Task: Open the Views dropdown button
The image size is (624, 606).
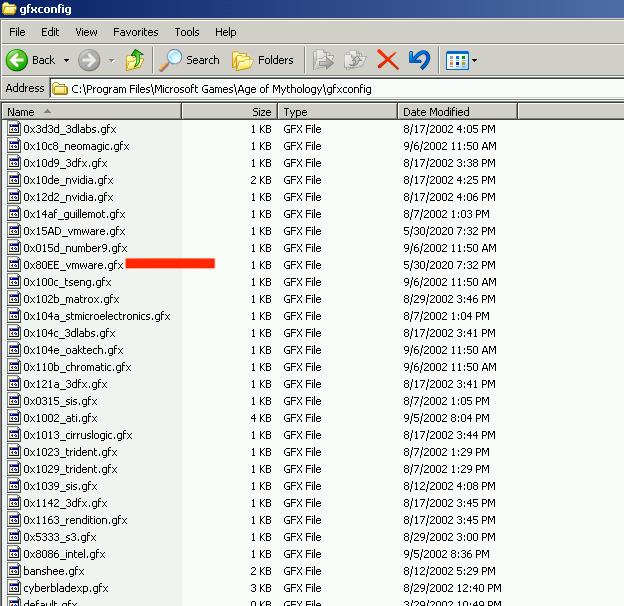Action: click(x=461, y=60)
